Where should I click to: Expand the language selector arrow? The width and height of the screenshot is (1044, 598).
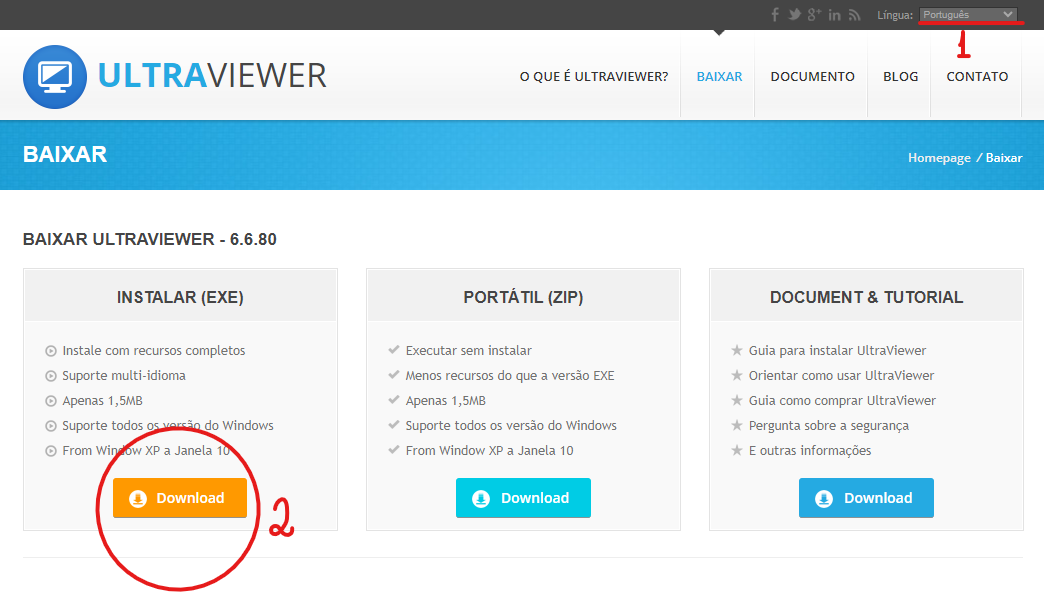[x=1010, y=14]
